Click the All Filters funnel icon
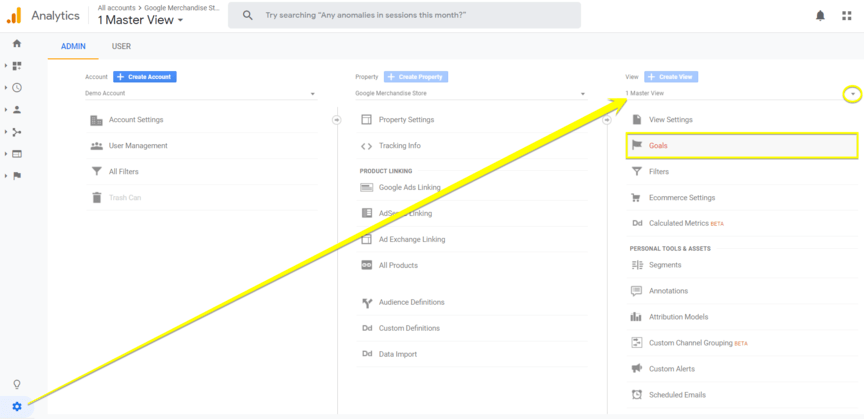Viewport: 864px width, 419px height. tap(96, 171)
